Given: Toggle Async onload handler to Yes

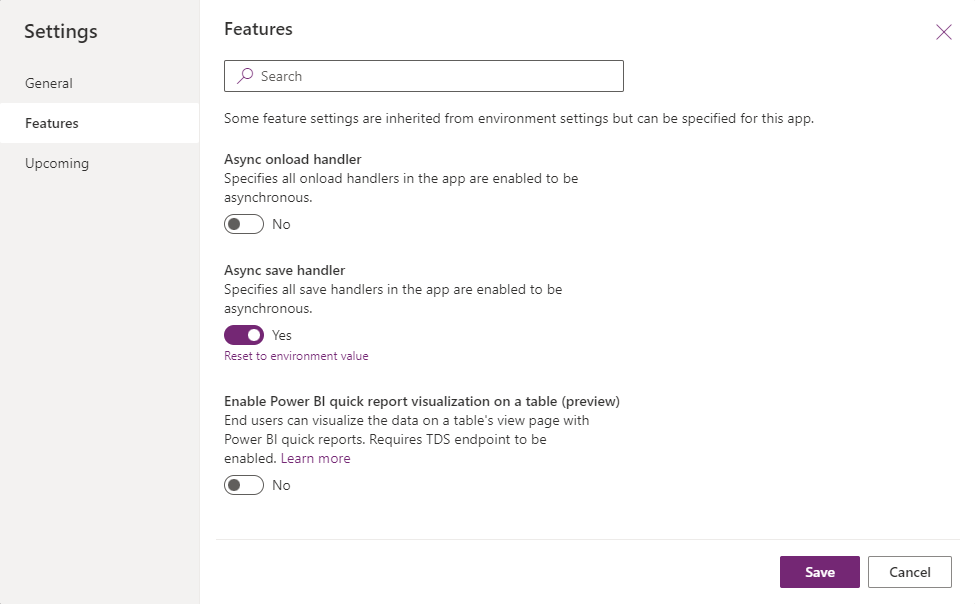Looking at the screenshot, I should 243,224.
